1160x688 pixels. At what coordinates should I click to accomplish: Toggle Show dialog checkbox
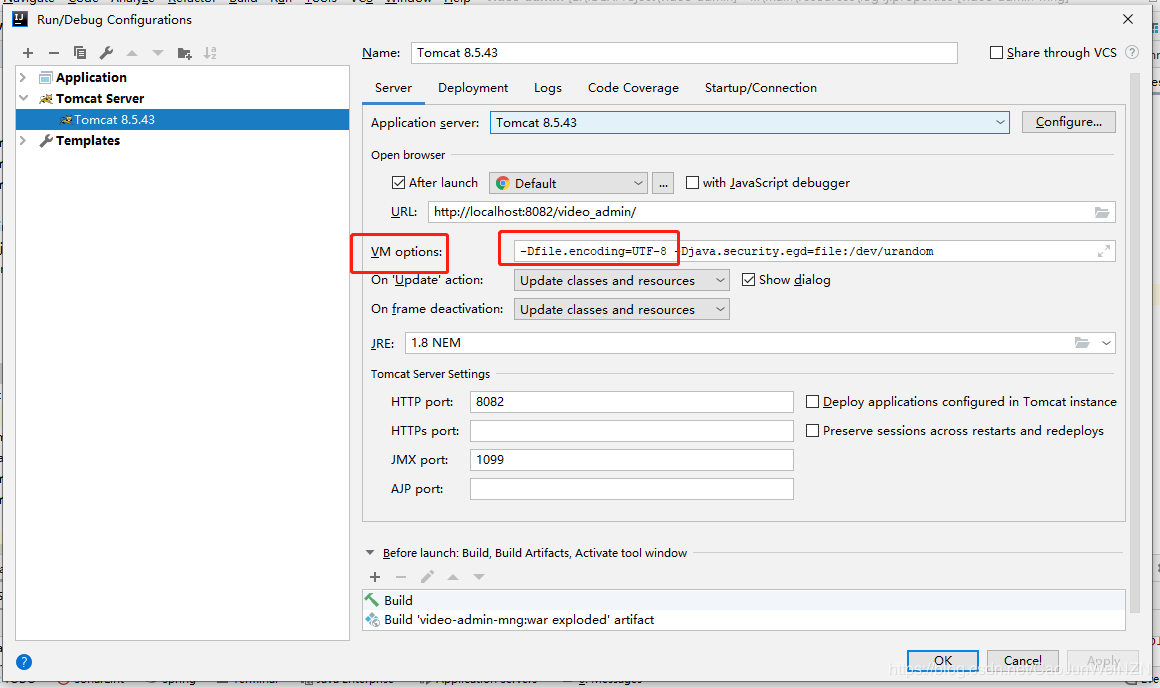tap(749, 280)
